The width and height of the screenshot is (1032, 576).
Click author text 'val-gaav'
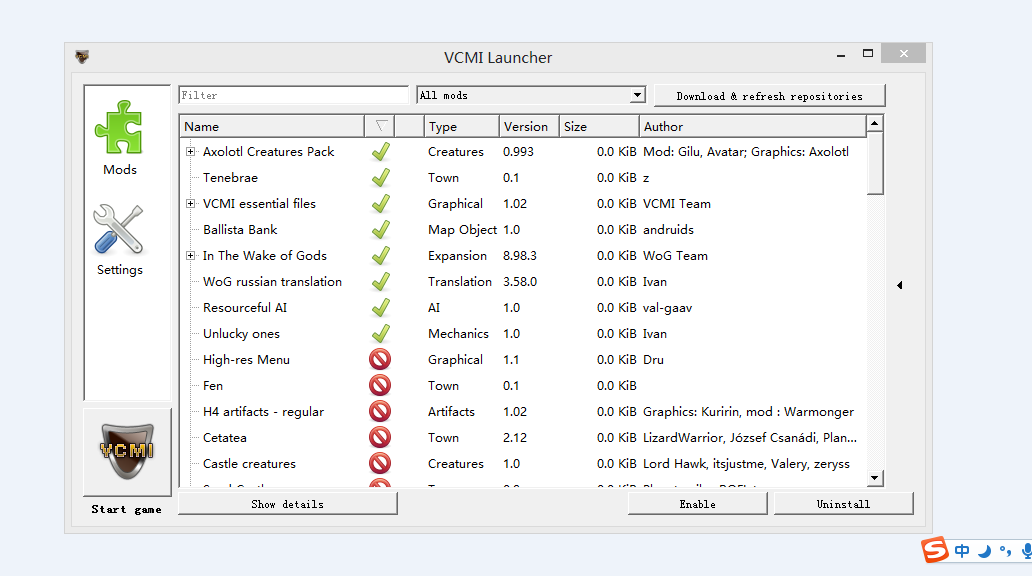tap(667, 308)
